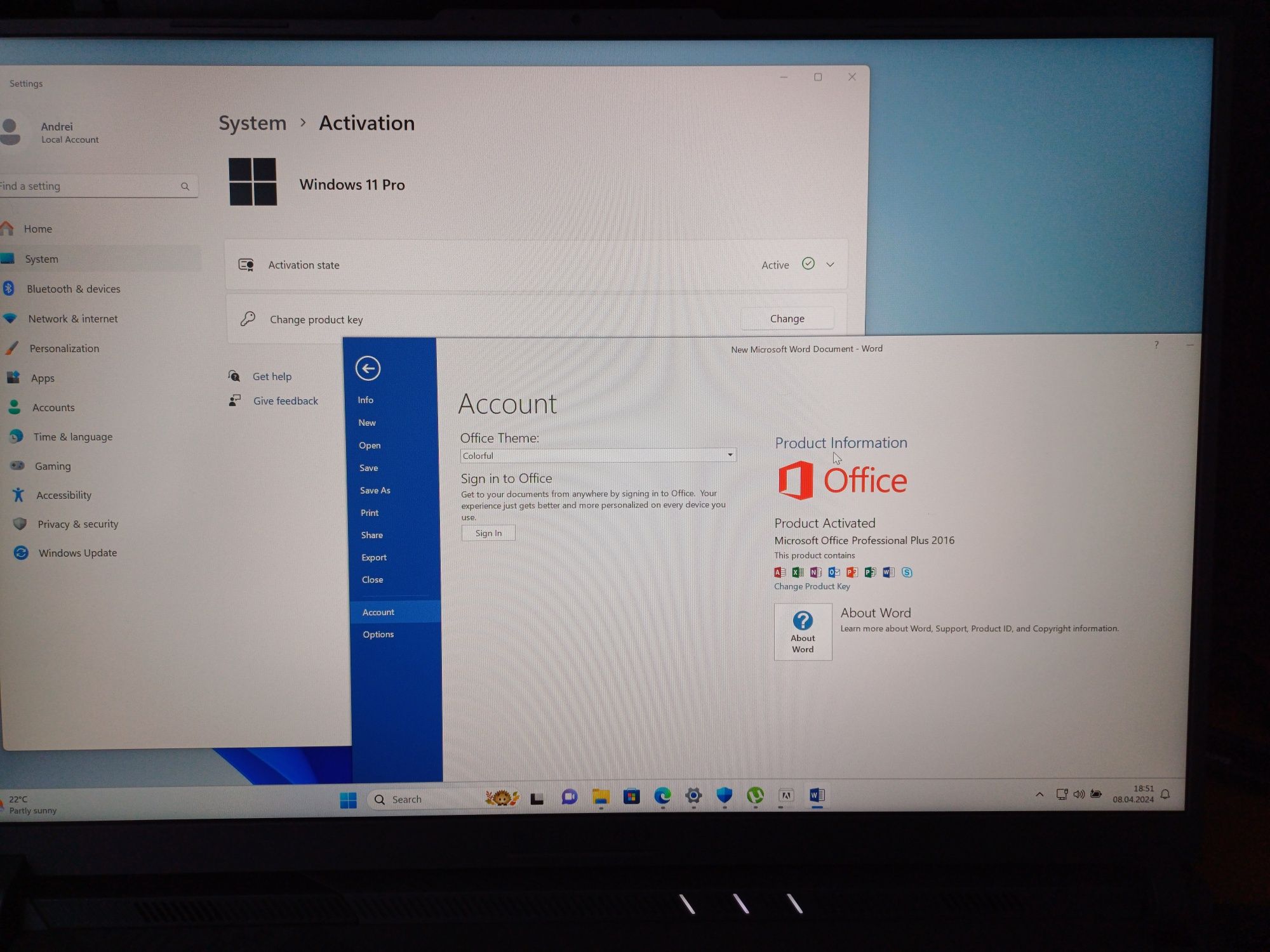
Task: Expand the Activation state details
Action: (x=830, y=264)
